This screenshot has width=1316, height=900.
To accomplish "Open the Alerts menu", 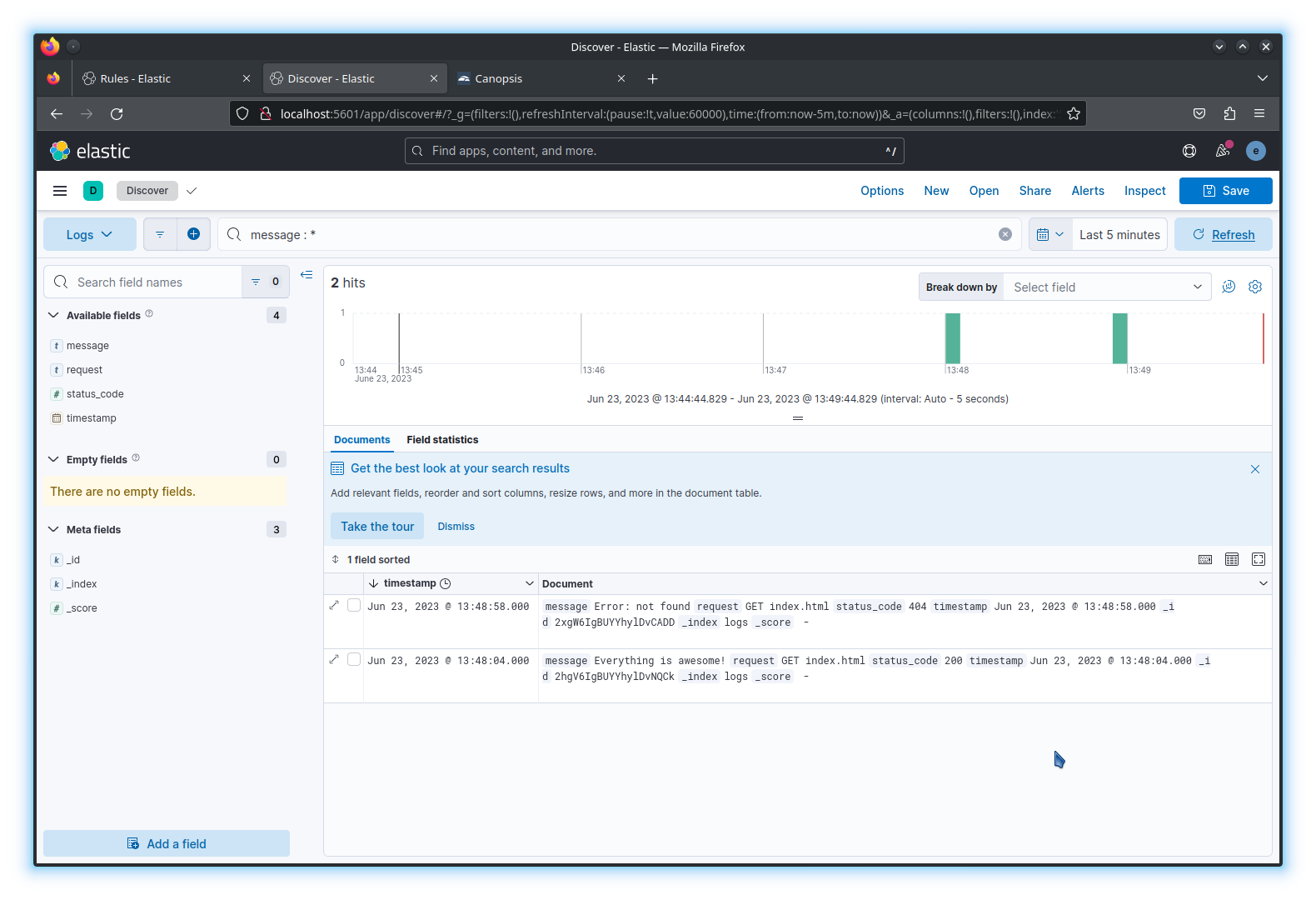I will point(1087,191).
